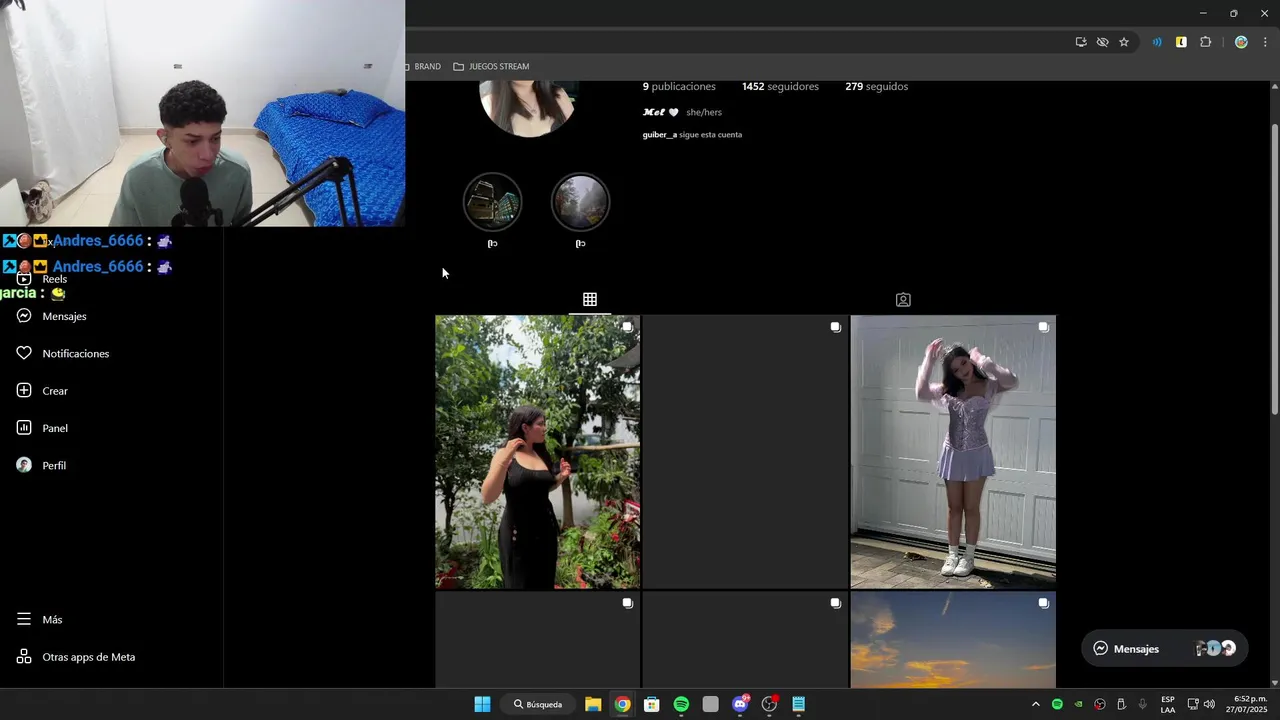Open first story highlight with building
Screen dimensions: 1280x720
pyautogui.click(x=492, y=203)
